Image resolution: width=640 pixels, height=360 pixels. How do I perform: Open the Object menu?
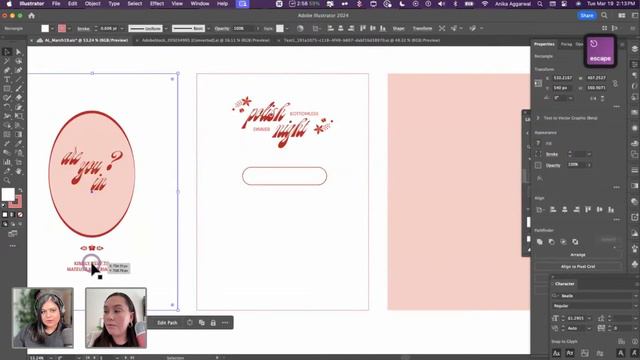(x=93, y=4)
